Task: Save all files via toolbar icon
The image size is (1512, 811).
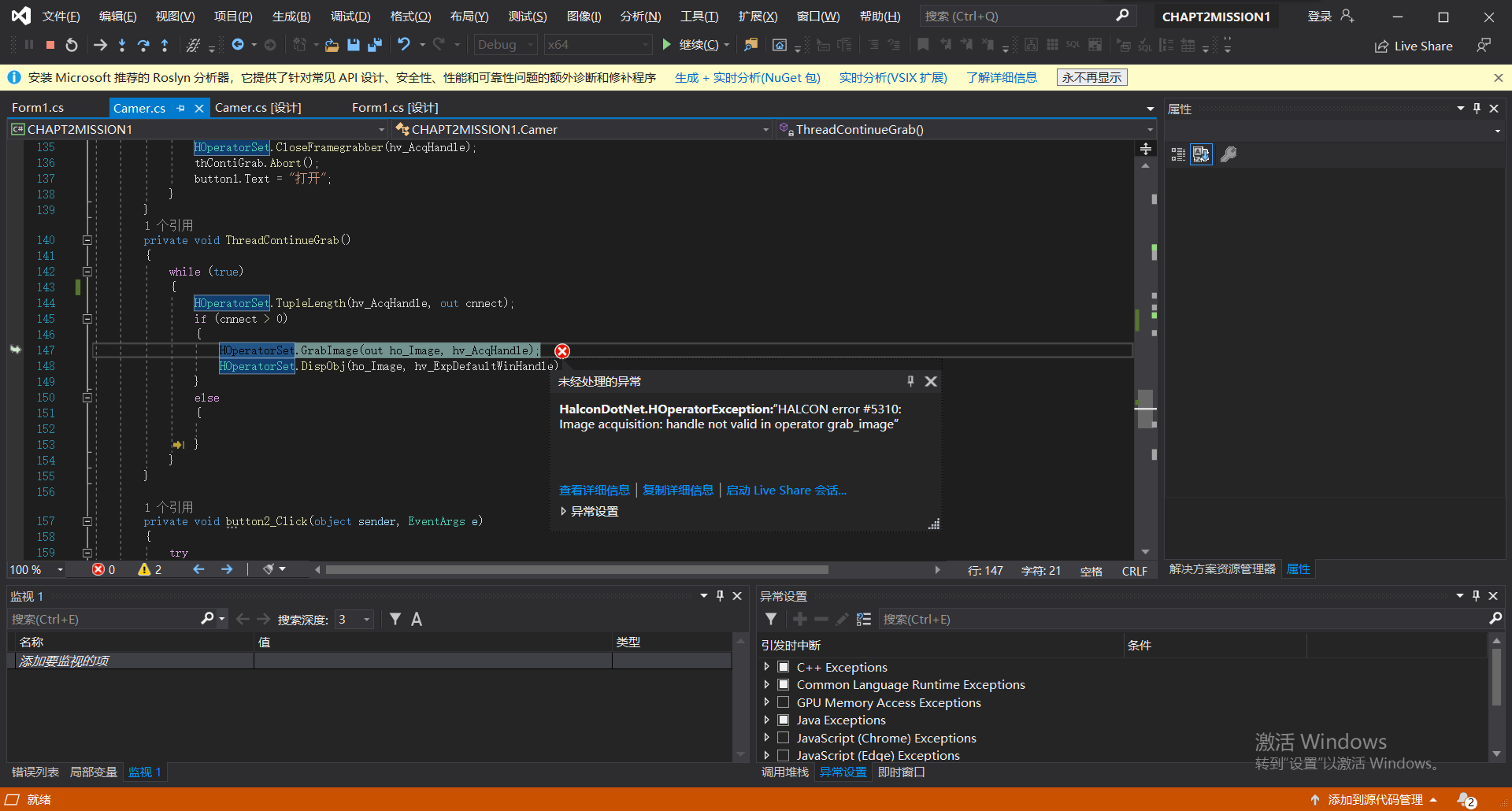Action: click(375, 45)
